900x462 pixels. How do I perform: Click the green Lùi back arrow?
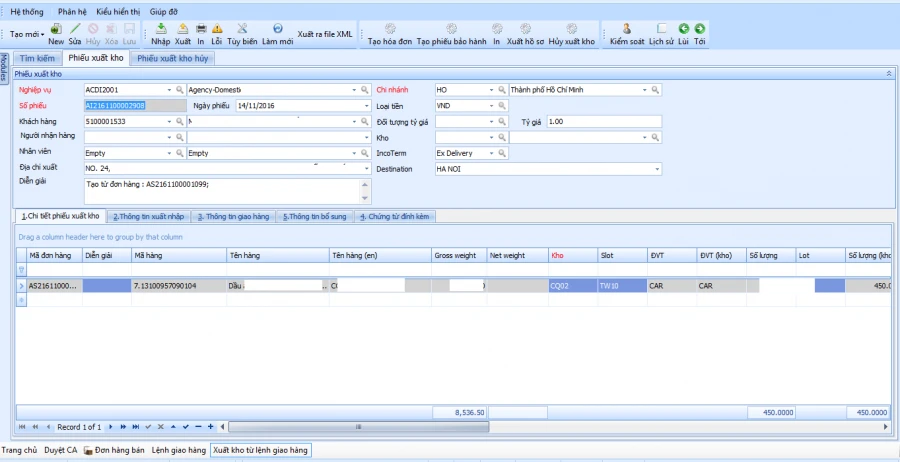[x=683, y=29]
